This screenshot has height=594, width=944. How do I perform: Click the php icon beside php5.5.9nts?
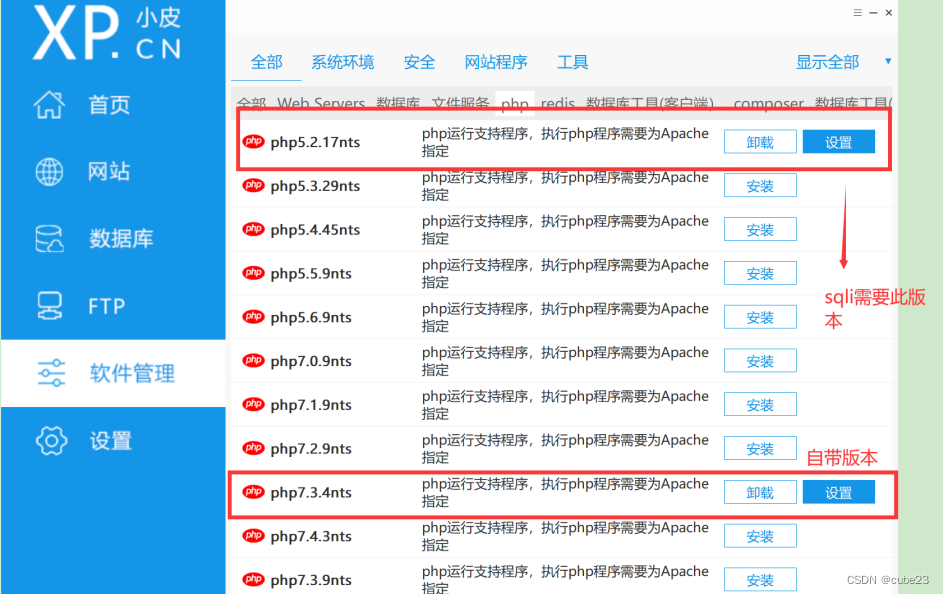pyautogui.click(x=253, y=273)
